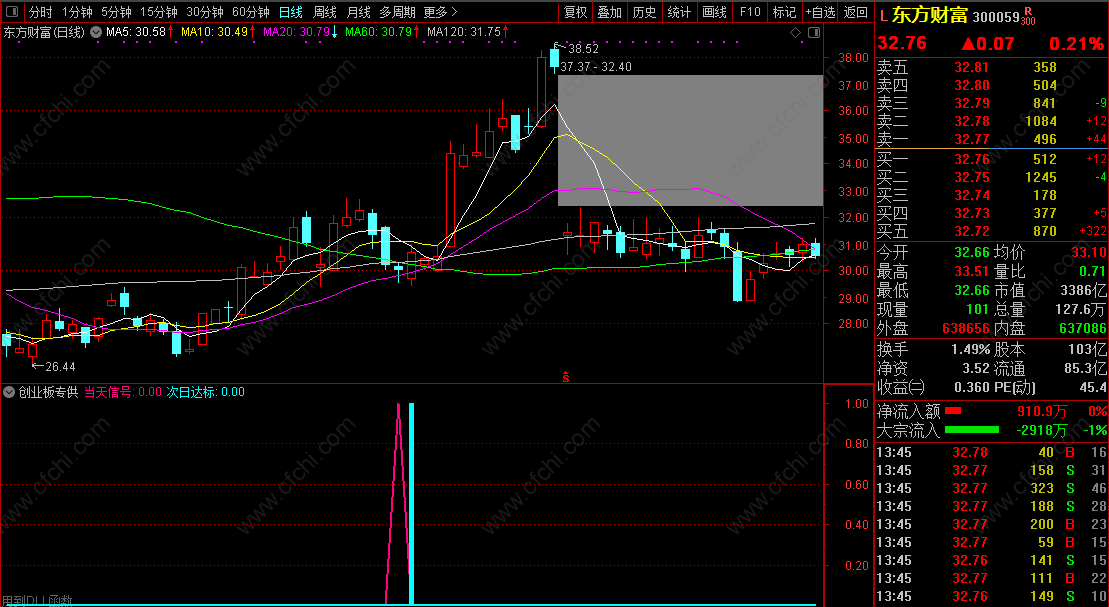This screenshot has width=1109, height=607.
Task: Open the 东方财富(日线) indicator settings dropdown
Action: coord(95,33)
